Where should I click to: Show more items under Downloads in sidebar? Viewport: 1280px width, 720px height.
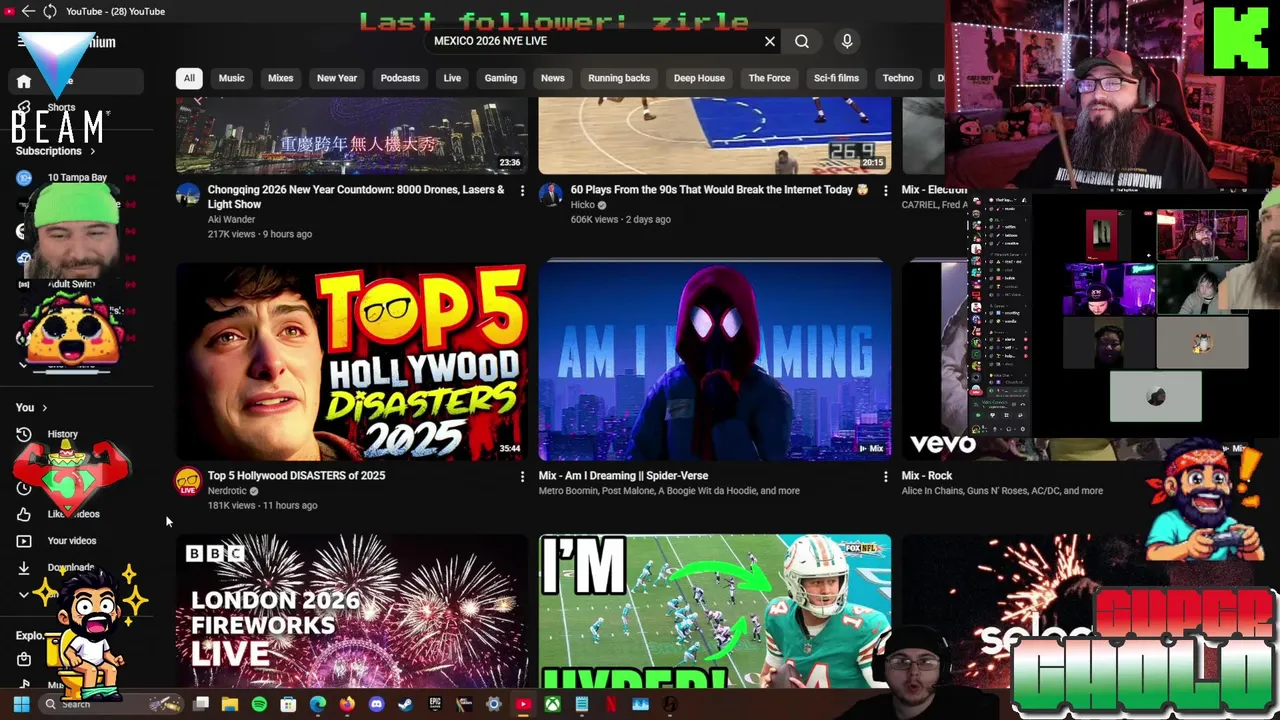[24, 594]
